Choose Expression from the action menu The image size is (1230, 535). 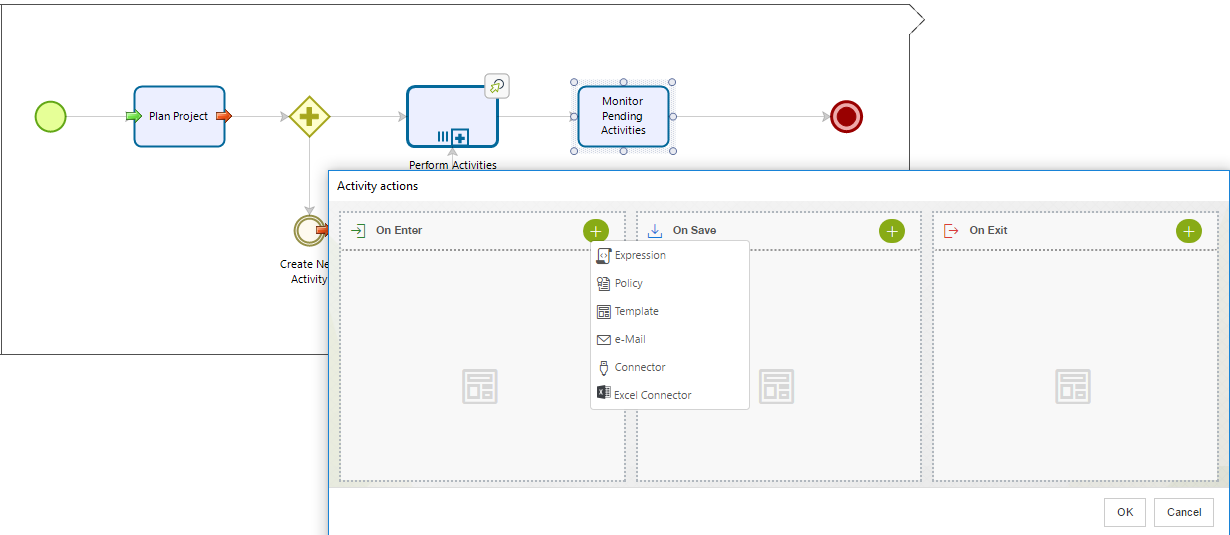tap(640, 256)
